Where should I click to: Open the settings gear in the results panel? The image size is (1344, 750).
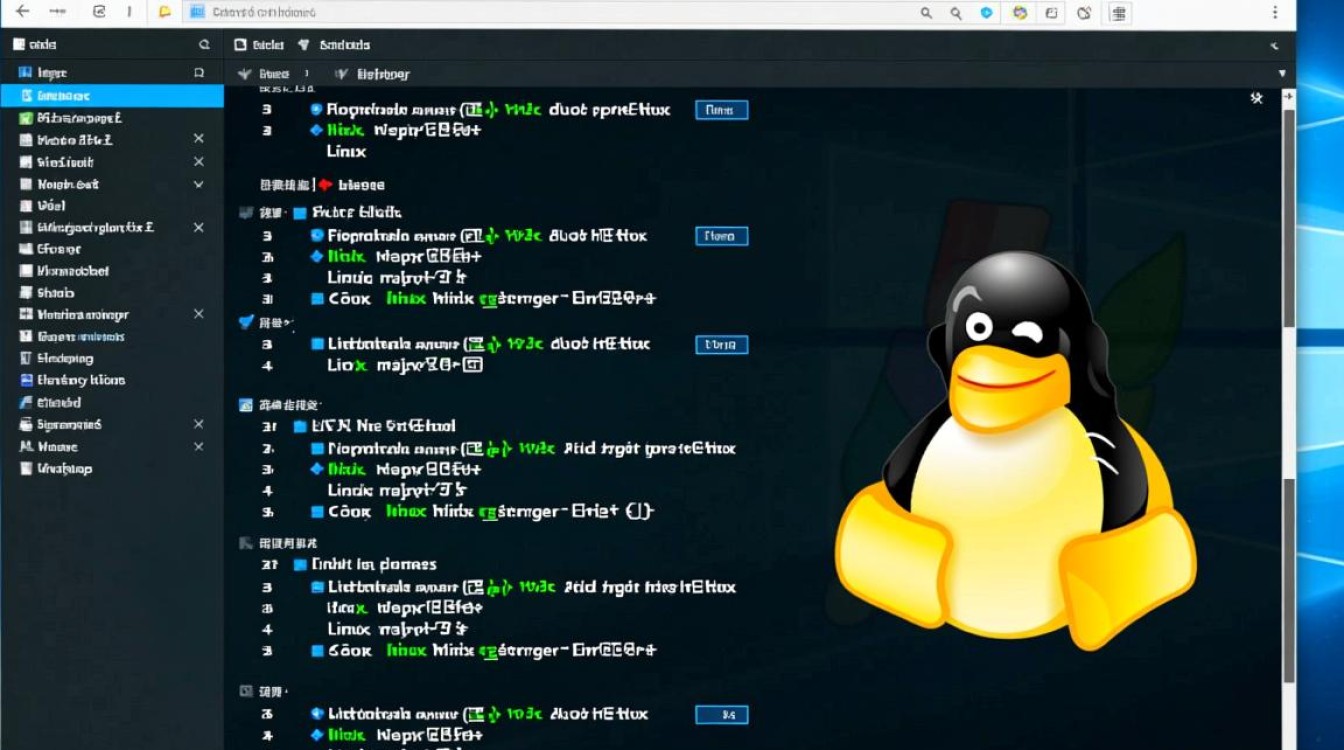click(1258, 97)
